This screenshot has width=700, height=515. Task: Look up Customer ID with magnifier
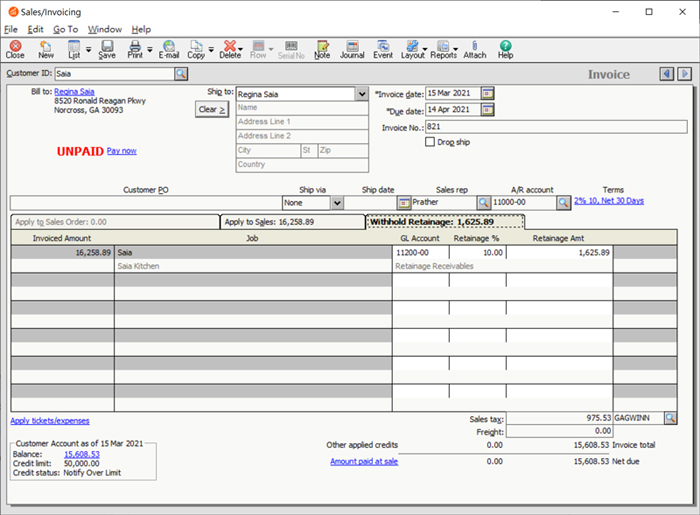click(x=181, y=74)
